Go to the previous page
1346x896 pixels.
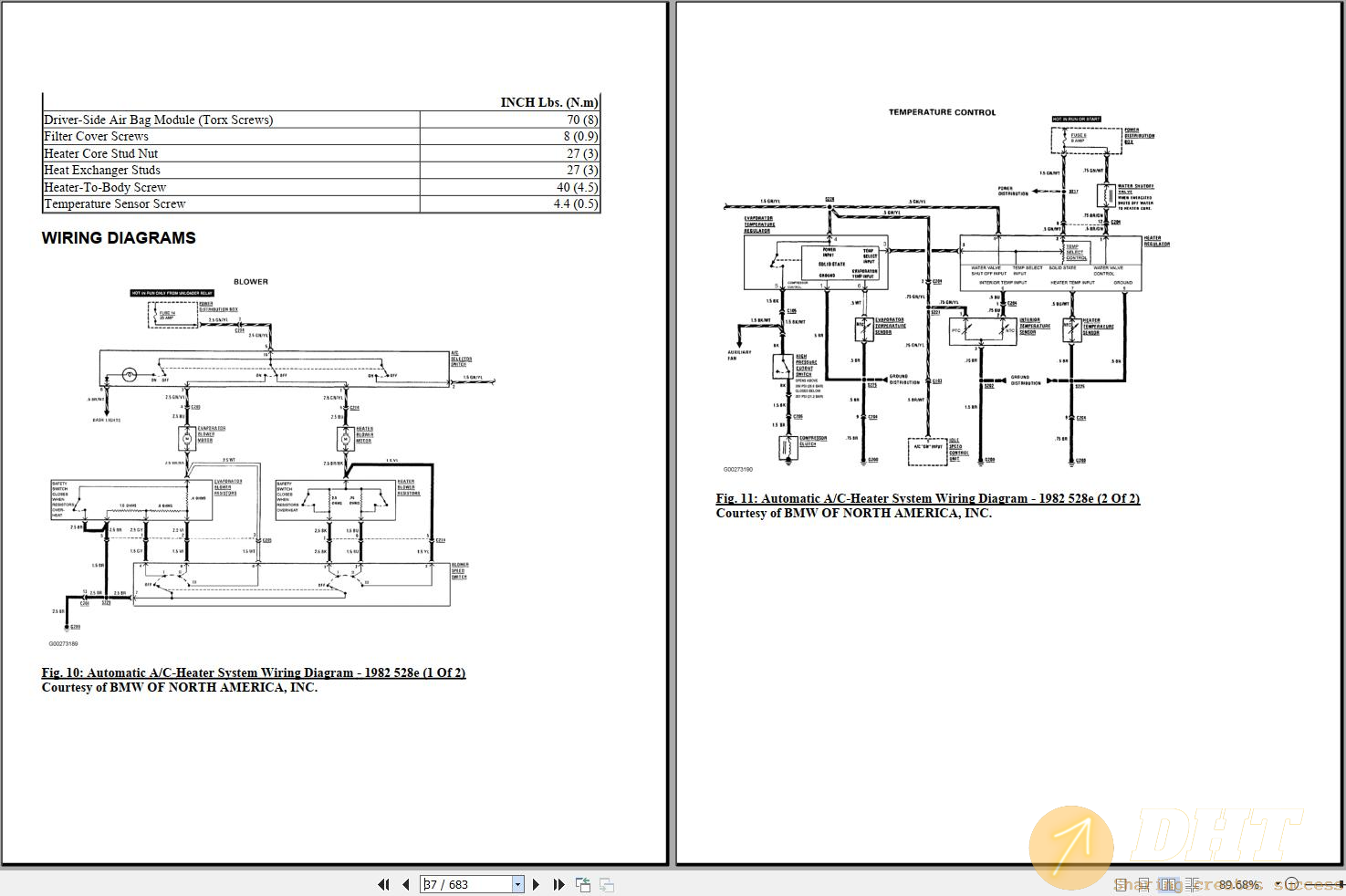click(406, 884)
